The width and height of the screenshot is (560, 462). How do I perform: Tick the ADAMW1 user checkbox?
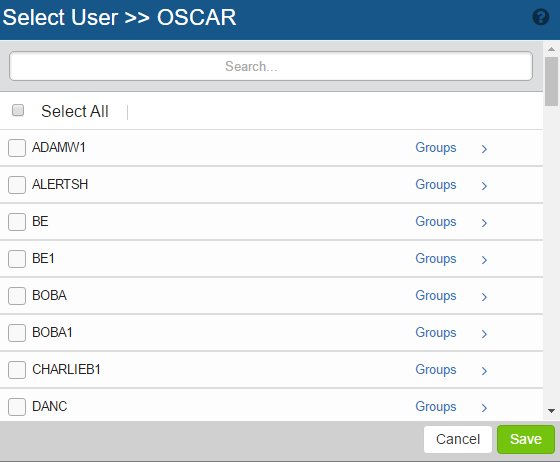(x=17, y=148)
